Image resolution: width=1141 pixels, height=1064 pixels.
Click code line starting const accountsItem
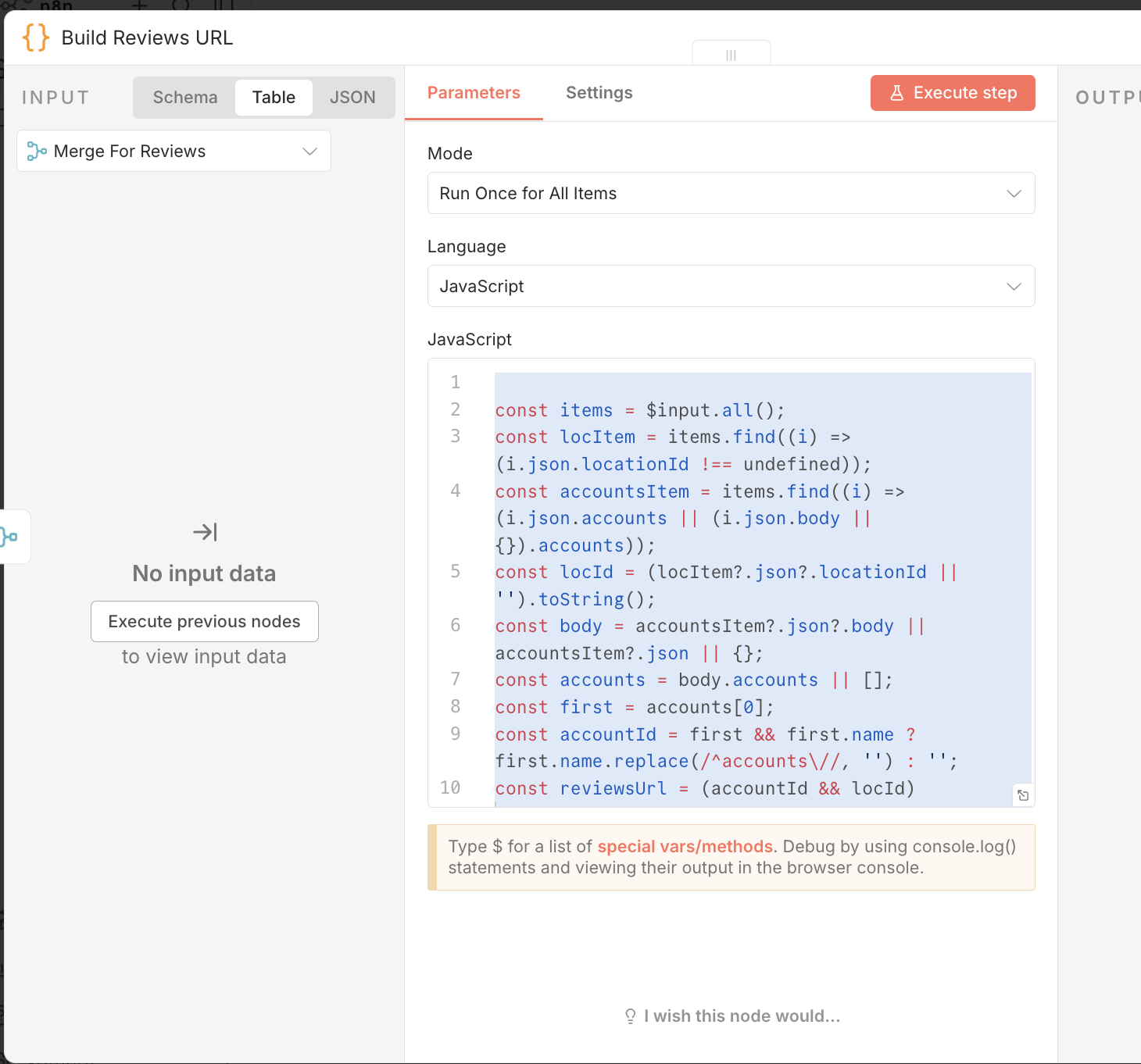699,518
